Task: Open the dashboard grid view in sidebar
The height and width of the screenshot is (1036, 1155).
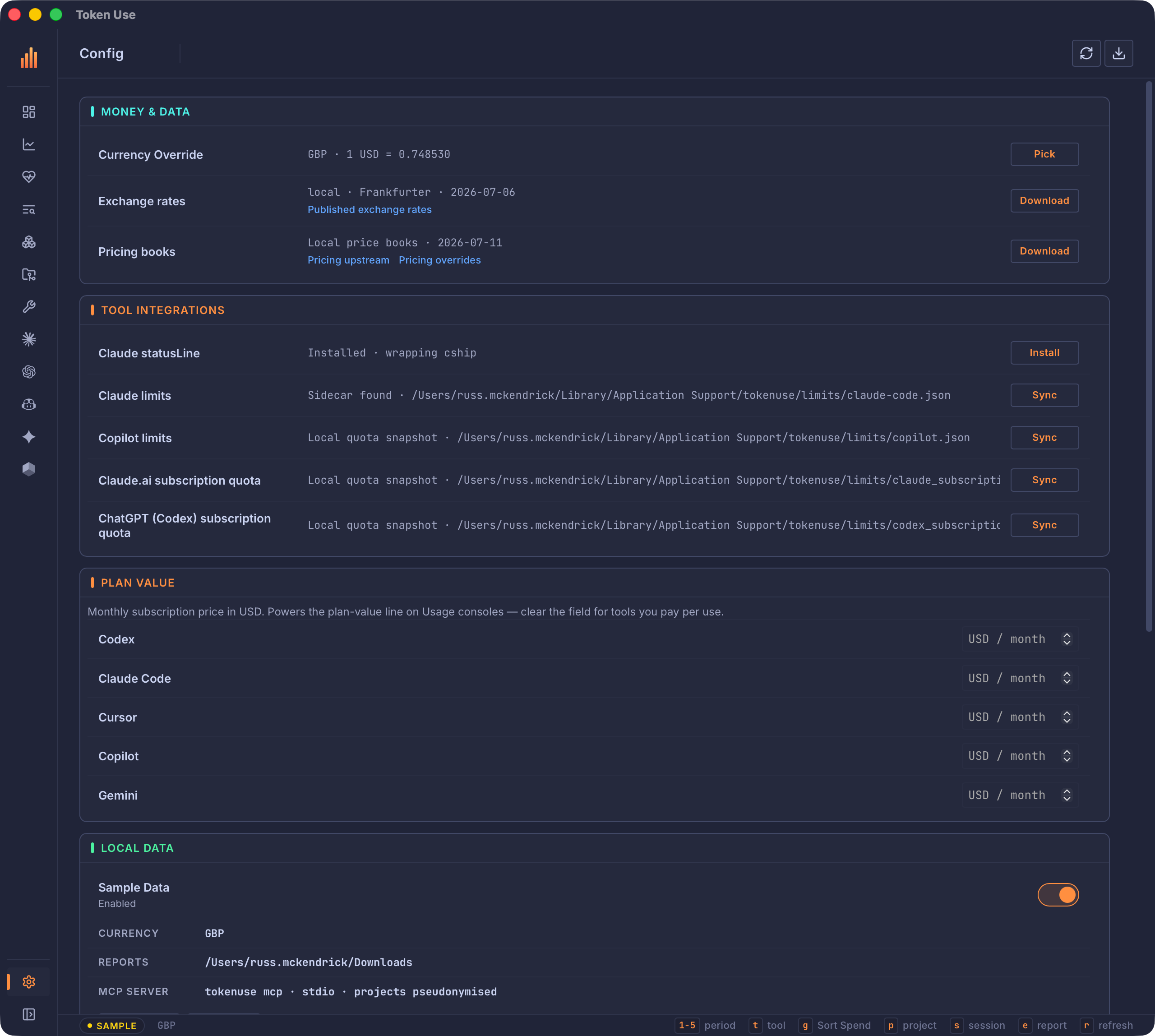Action: click(x=28, y=112)
